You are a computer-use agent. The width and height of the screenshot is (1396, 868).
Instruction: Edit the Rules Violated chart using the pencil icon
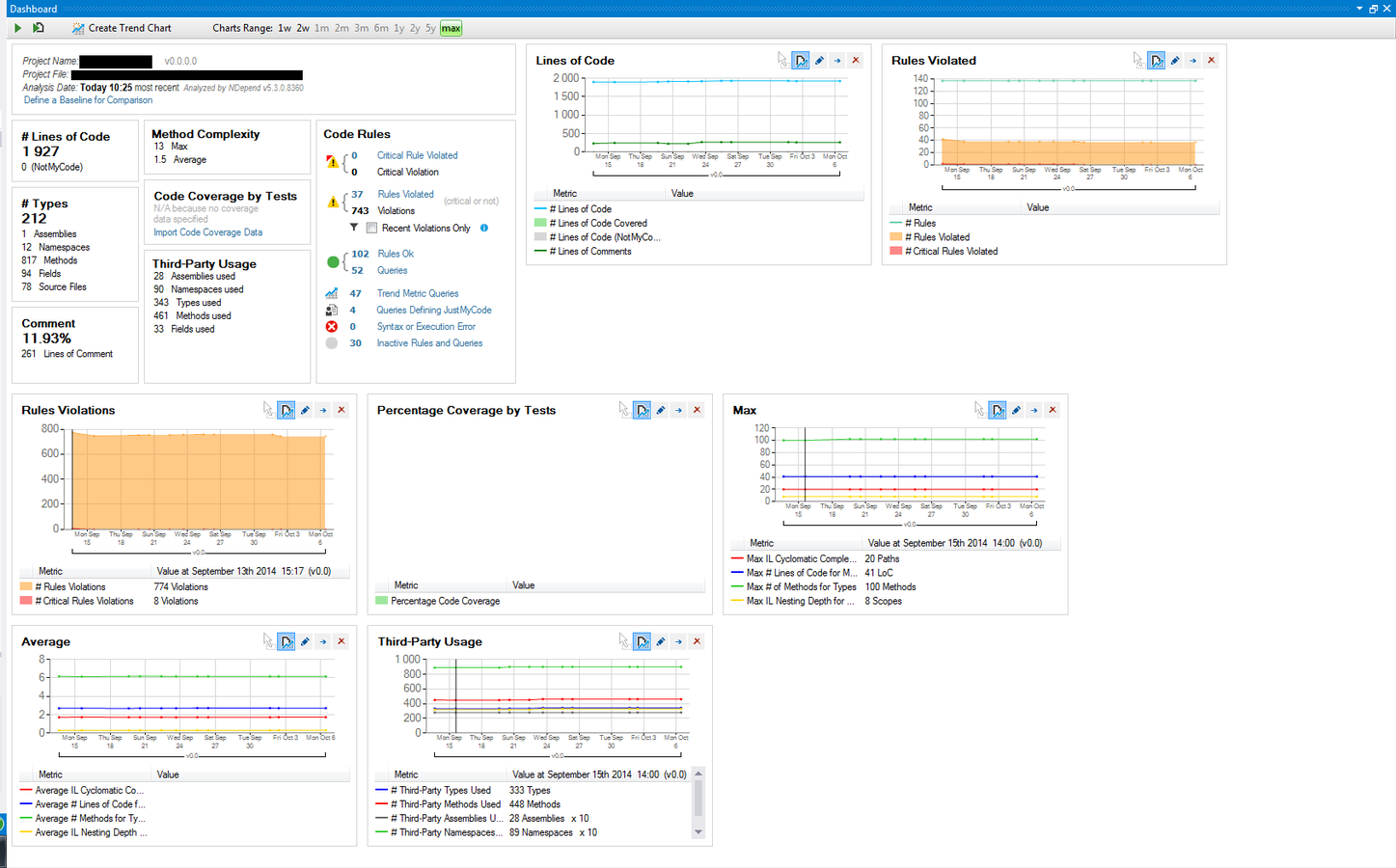1175,61
